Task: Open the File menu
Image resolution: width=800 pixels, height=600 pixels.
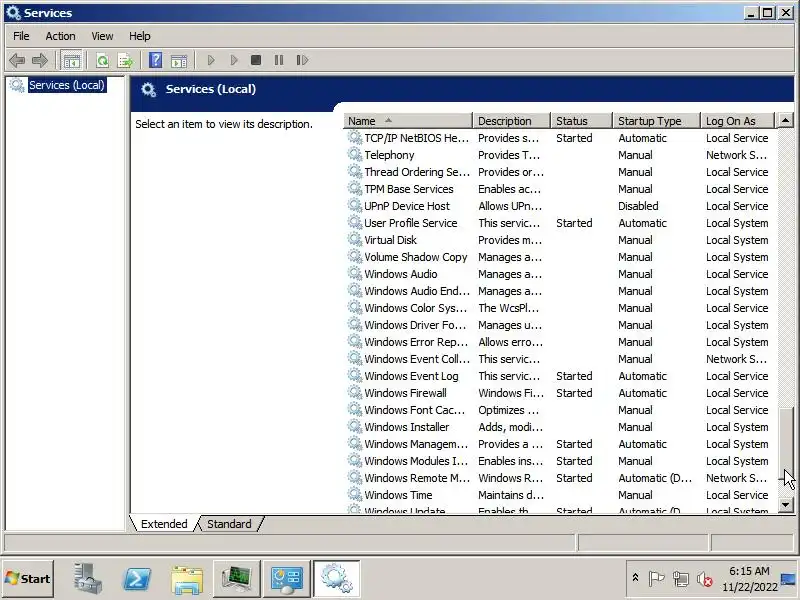Action: click(x=21, y=36)
